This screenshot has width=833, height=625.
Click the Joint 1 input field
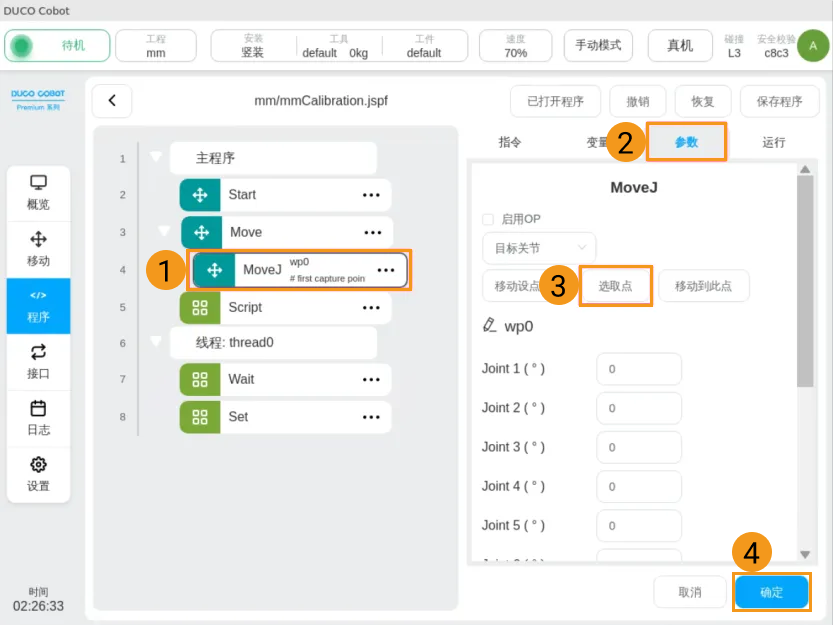[x=638, y=369]
